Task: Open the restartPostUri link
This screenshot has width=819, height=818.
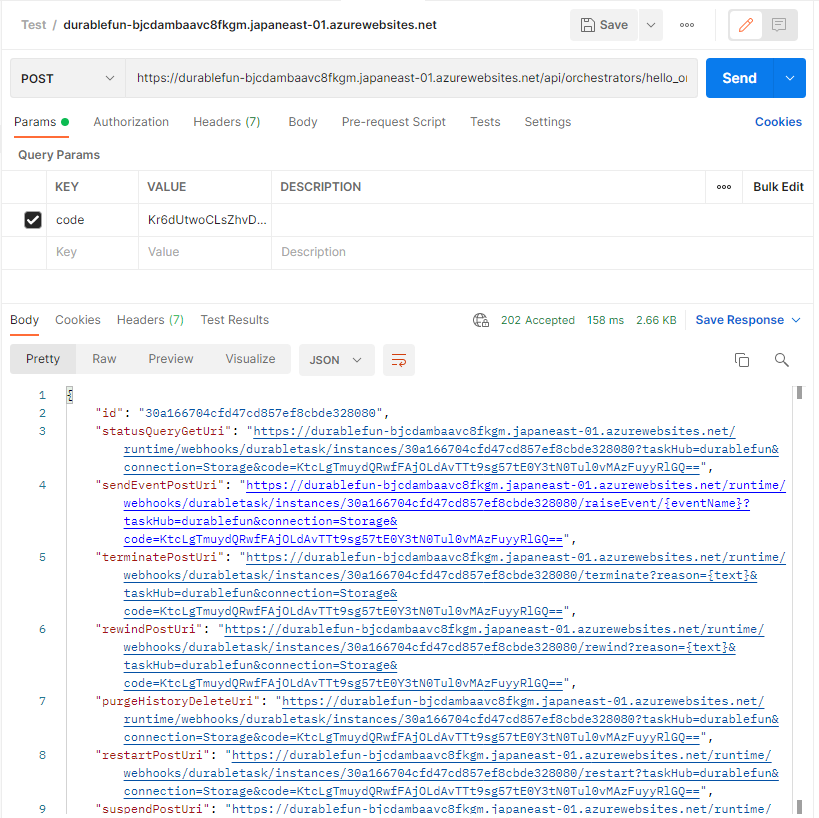Action: [x=451, y=773]
